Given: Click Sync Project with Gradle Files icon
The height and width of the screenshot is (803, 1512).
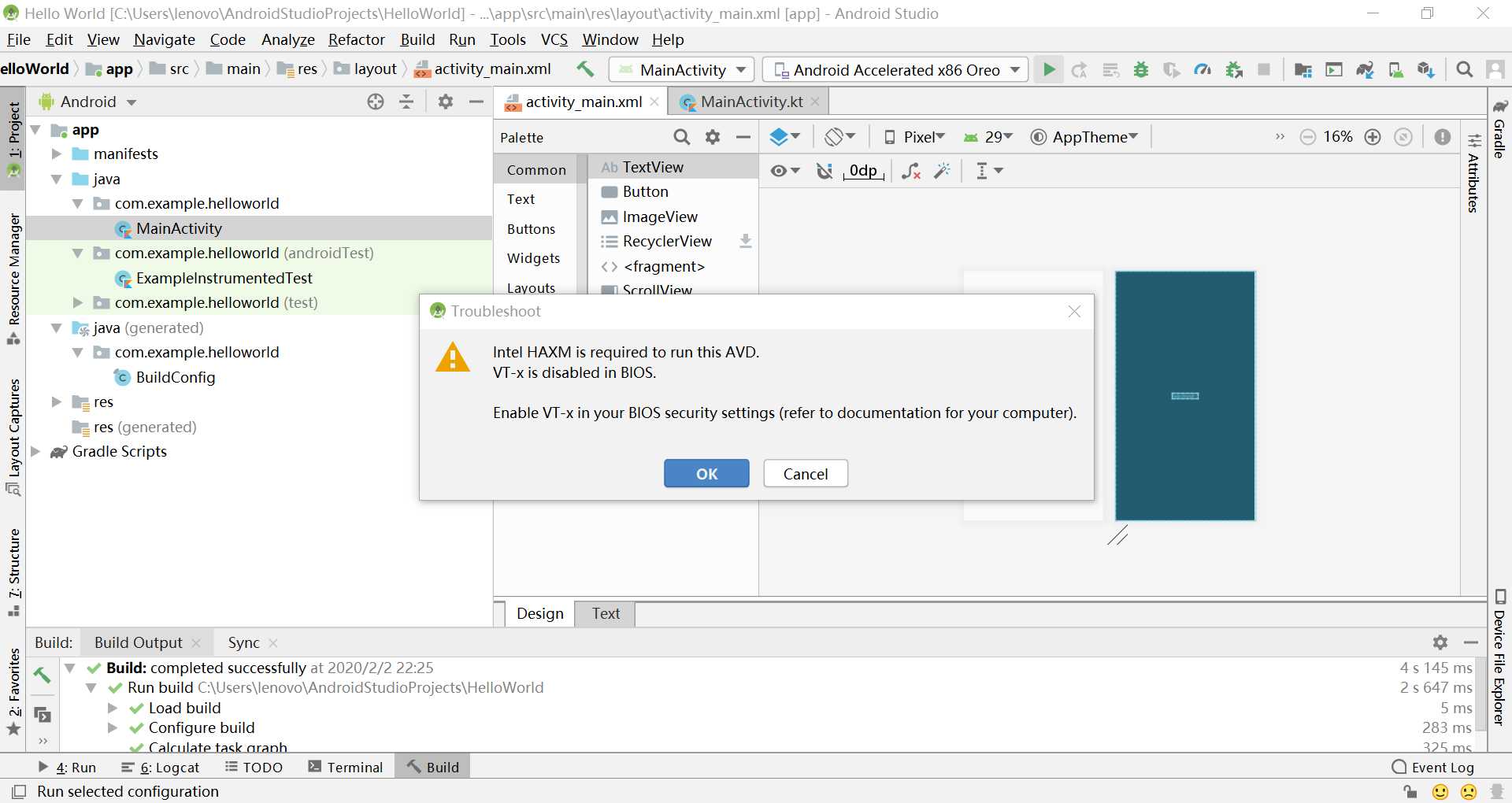Looking at the screenshot, I should [1365, 69].
